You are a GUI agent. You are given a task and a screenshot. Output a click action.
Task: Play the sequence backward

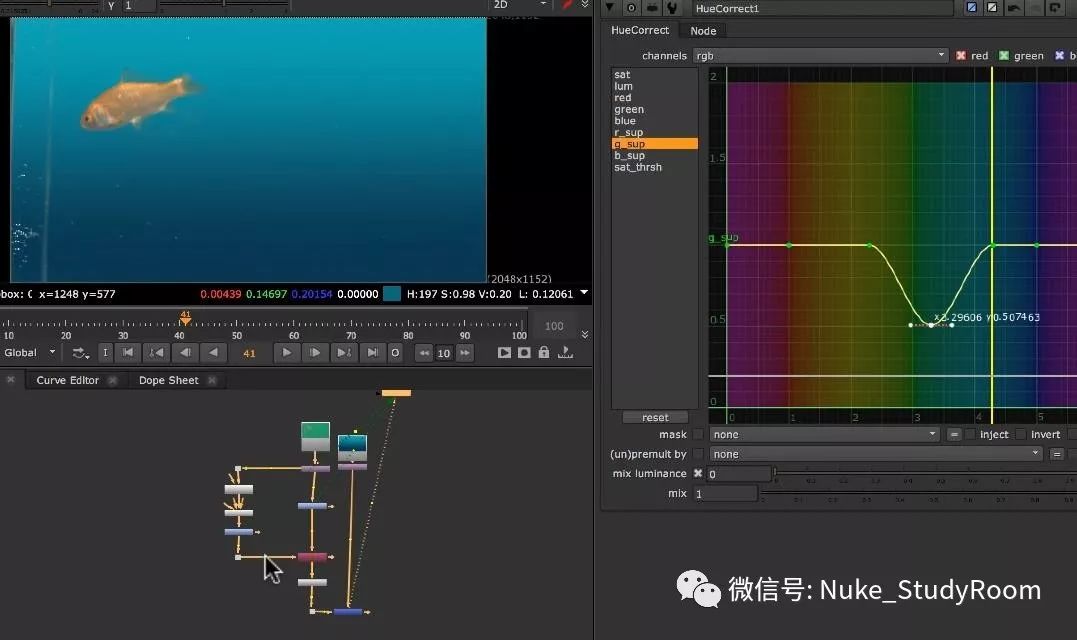[x=213, y=353]
